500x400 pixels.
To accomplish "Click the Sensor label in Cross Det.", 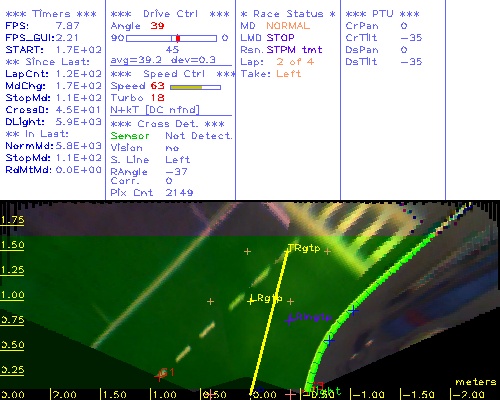I will click(130, 136).
